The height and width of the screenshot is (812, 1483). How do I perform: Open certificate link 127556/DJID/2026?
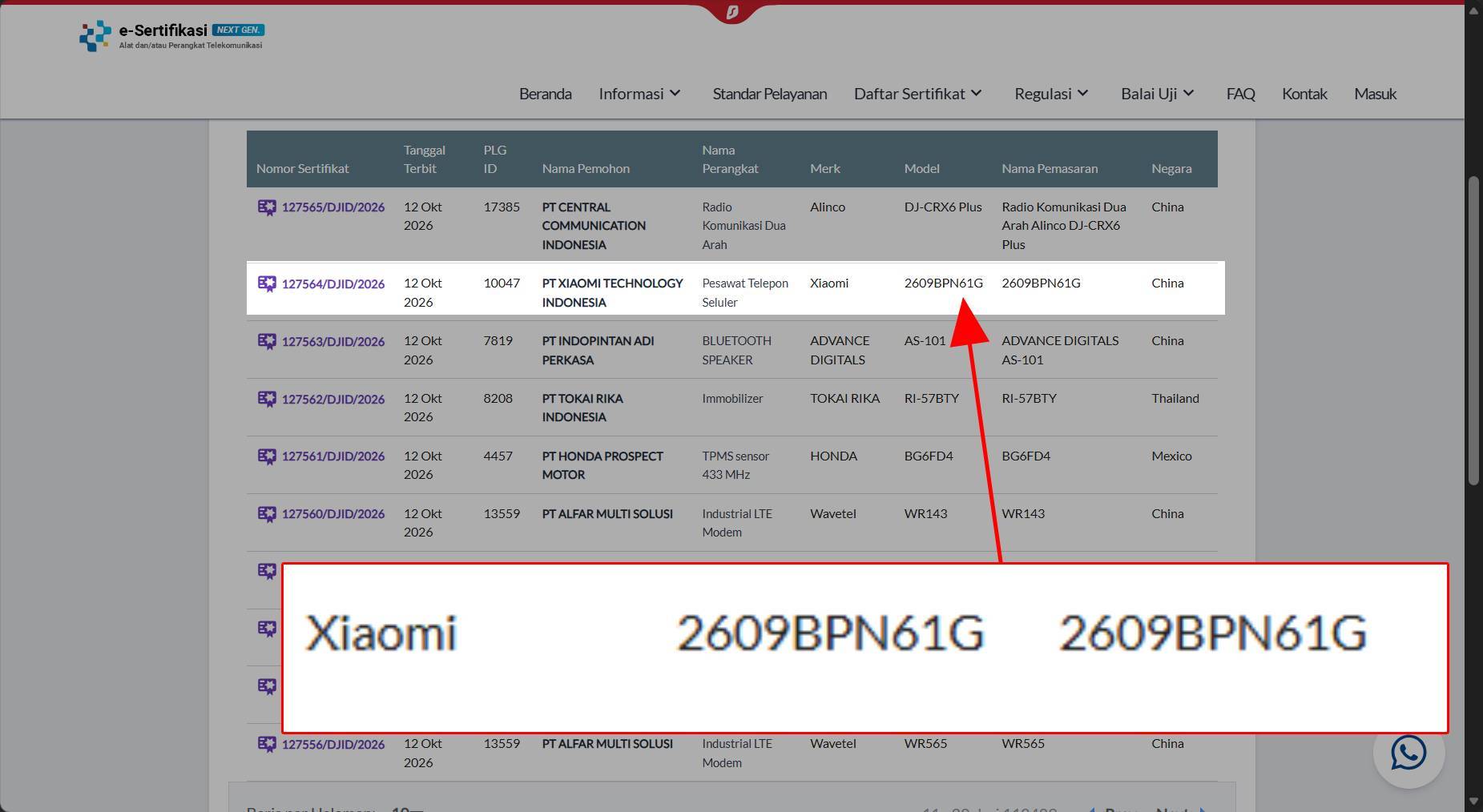tap(333, 744)
